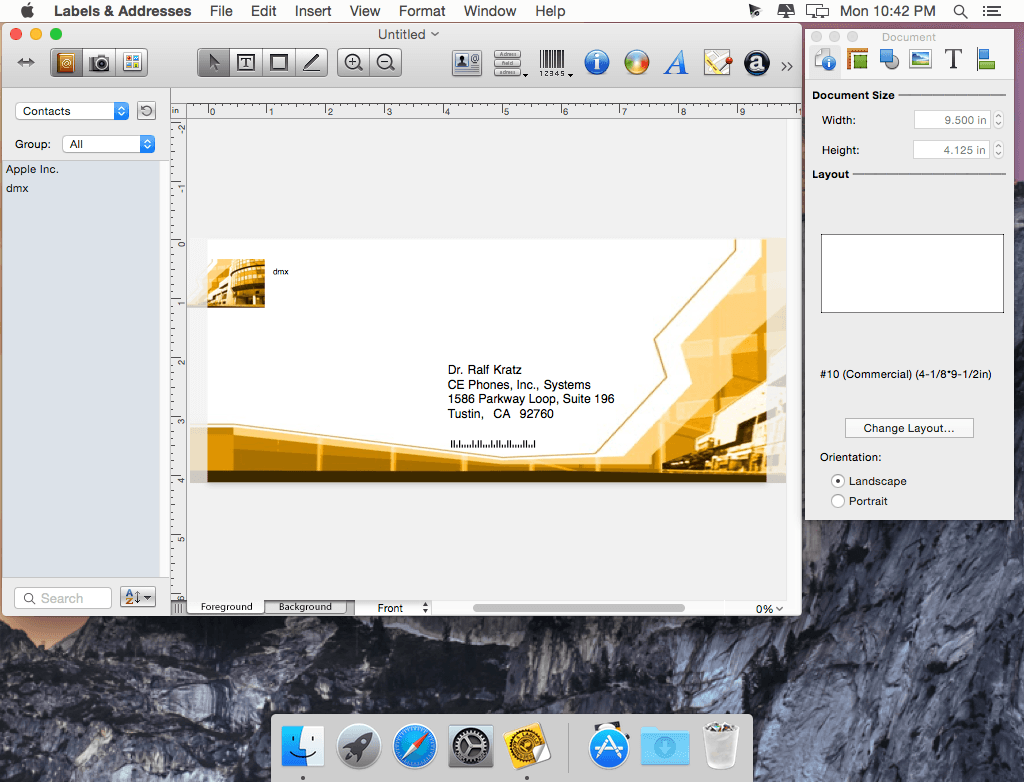
Task: Open the File menu
Action: [x=221, y=11]
